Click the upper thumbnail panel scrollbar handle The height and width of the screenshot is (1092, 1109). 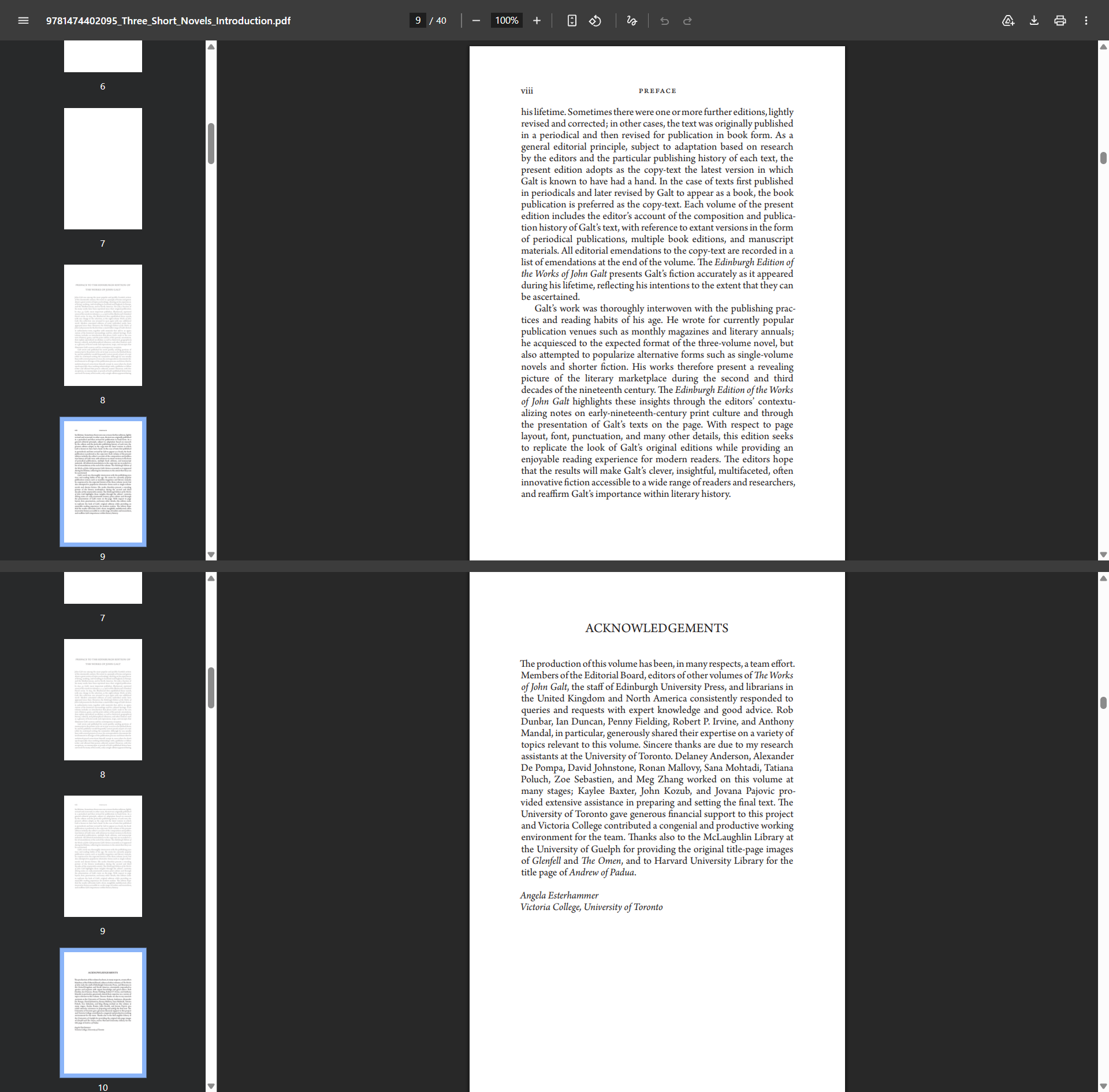[211, 143]
